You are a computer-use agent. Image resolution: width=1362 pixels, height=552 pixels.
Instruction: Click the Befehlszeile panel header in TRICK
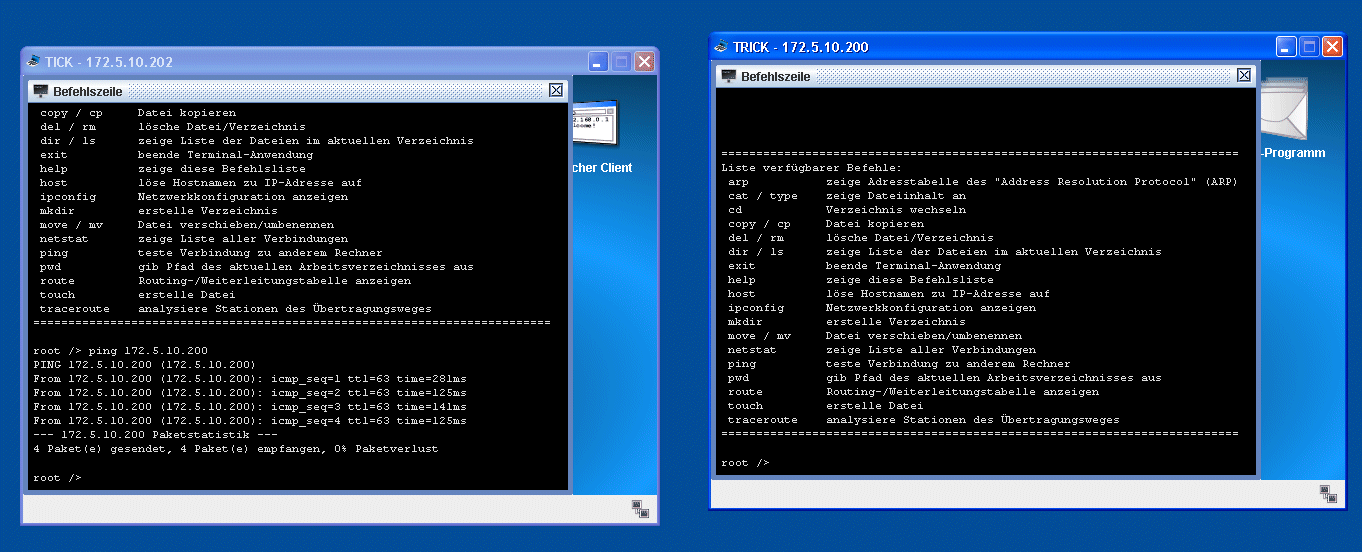tap(985, 76)
